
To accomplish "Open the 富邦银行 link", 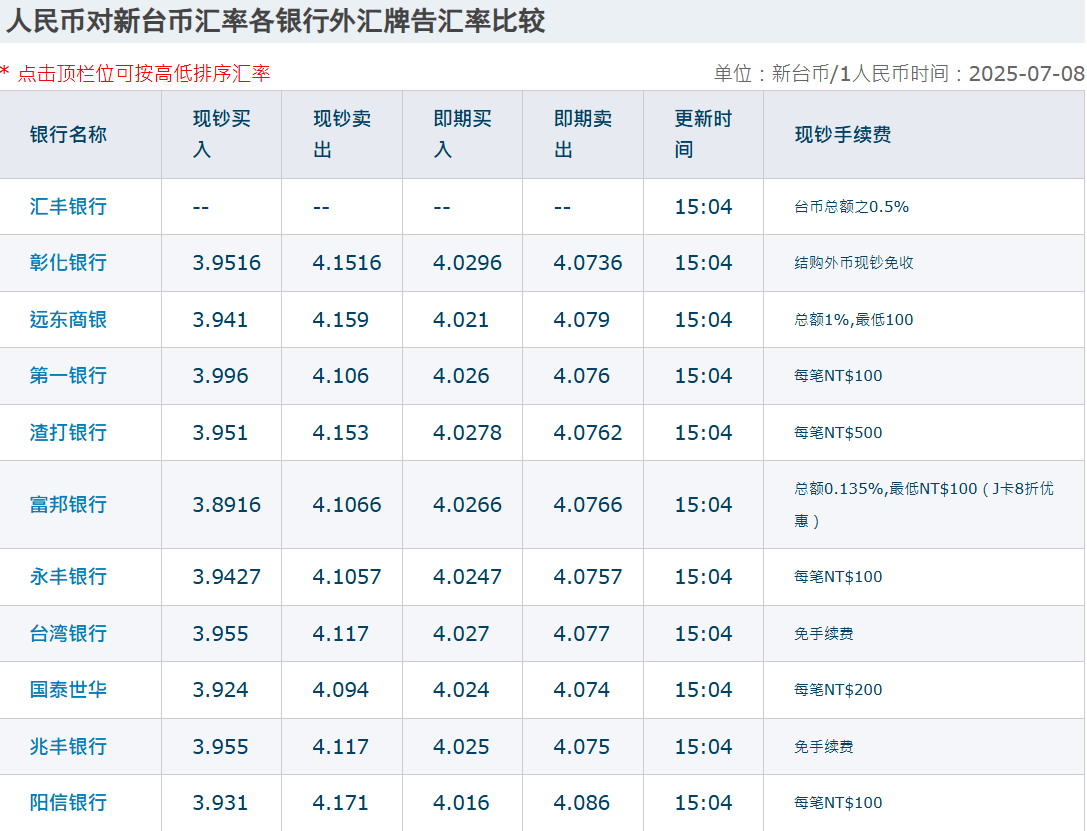I will tap(68, 505).
